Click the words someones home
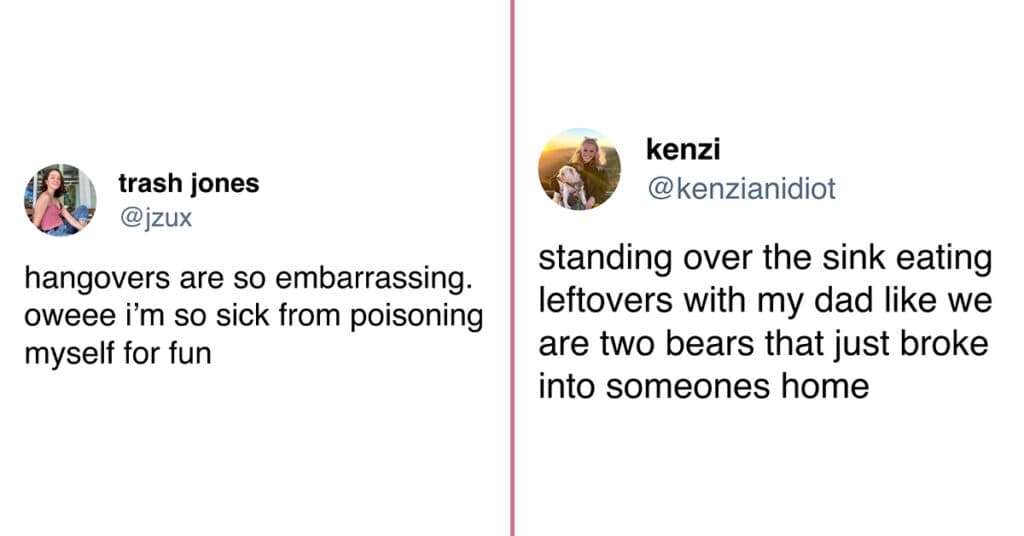The image size is (1024, 536). (737, 386)
